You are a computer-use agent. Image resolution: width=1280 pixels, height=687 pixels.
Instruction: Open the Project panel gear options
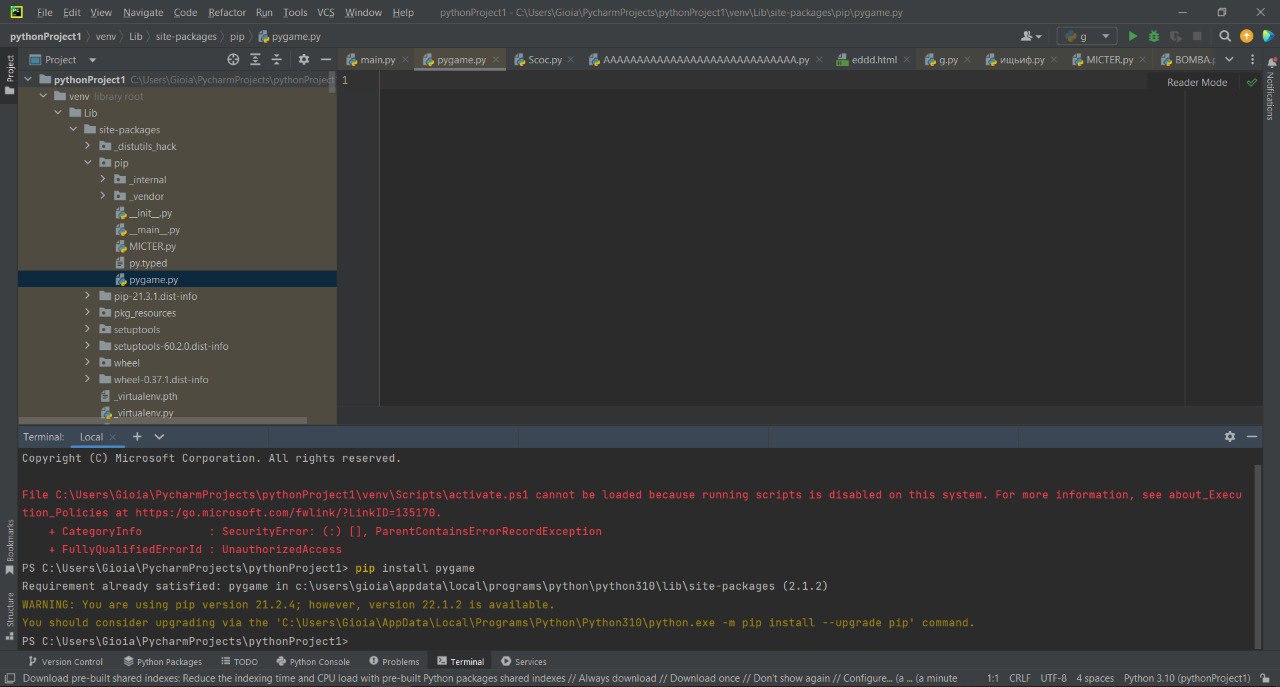304,60
